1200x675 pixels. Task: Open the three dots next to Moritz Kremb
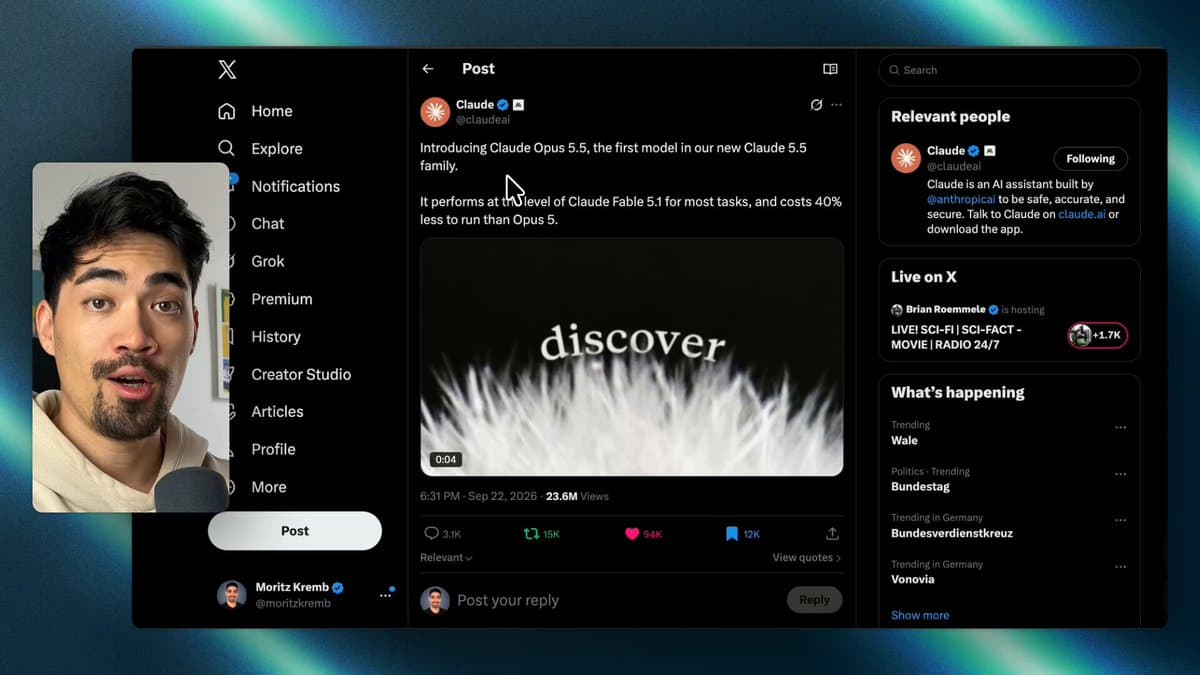385,595
